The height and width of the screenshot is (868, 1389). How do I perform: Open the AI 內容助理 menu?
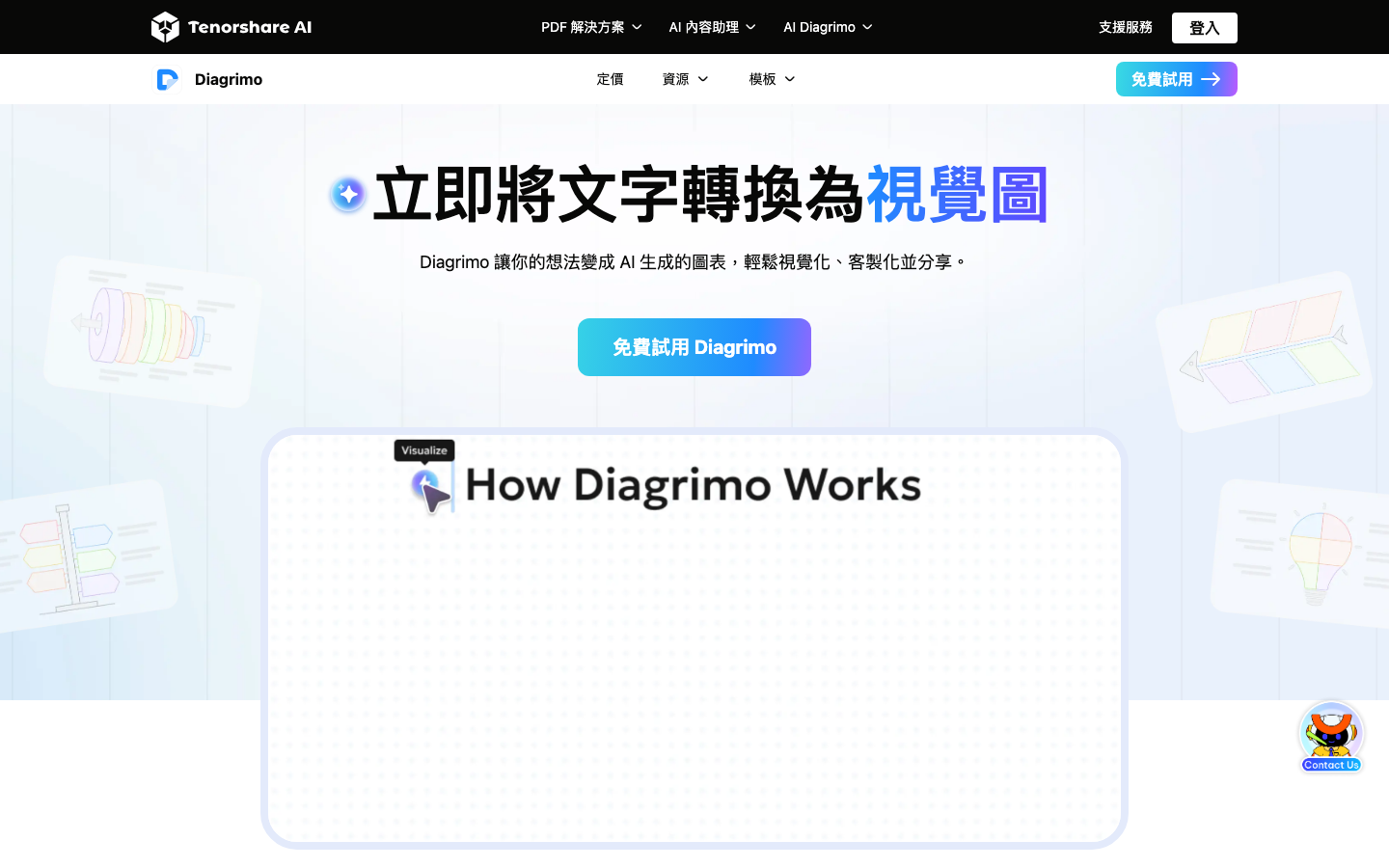(x=713, y=27)
